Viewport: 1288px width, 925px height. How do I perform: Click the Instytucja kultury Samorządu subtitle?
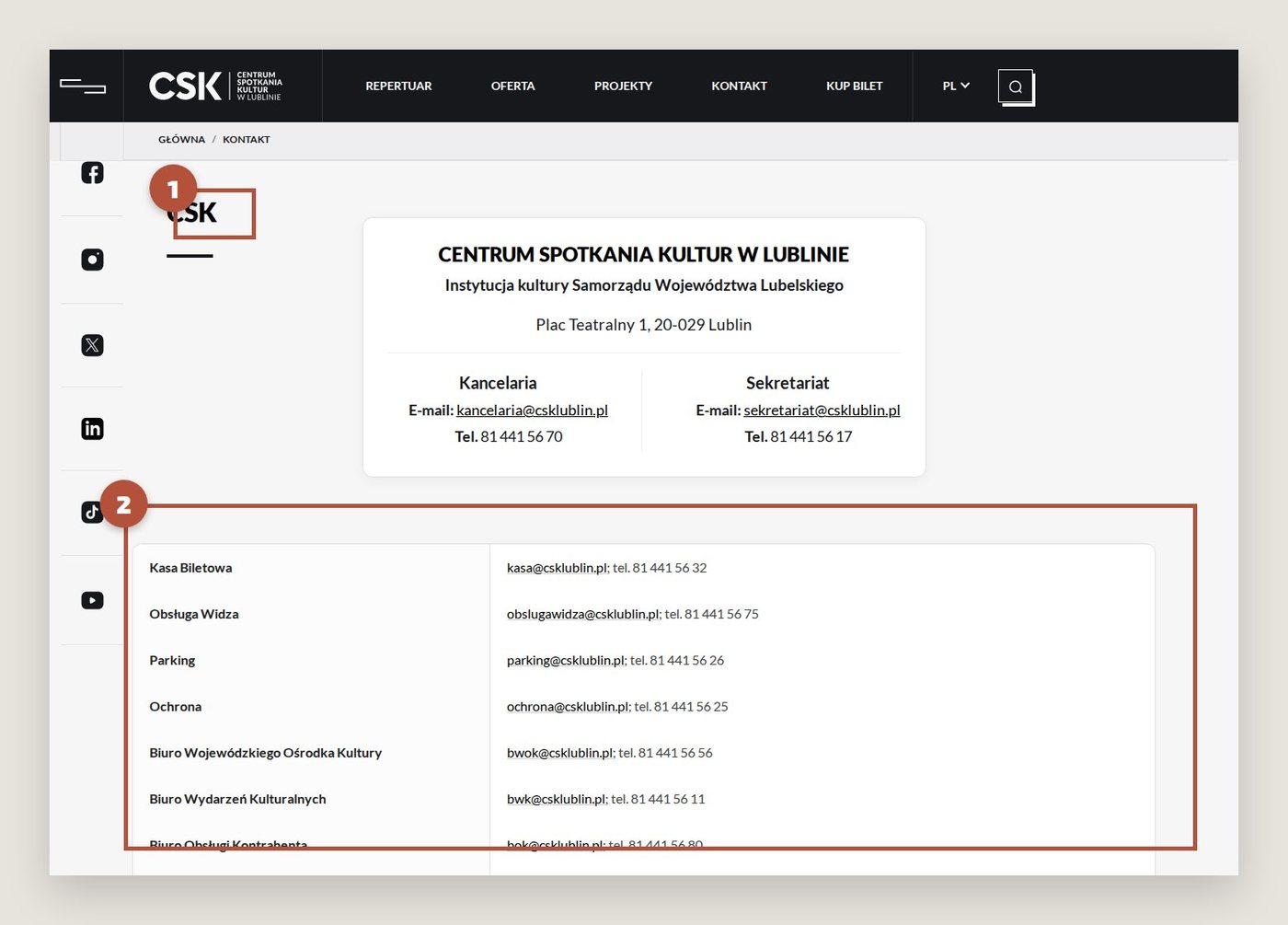644,285
